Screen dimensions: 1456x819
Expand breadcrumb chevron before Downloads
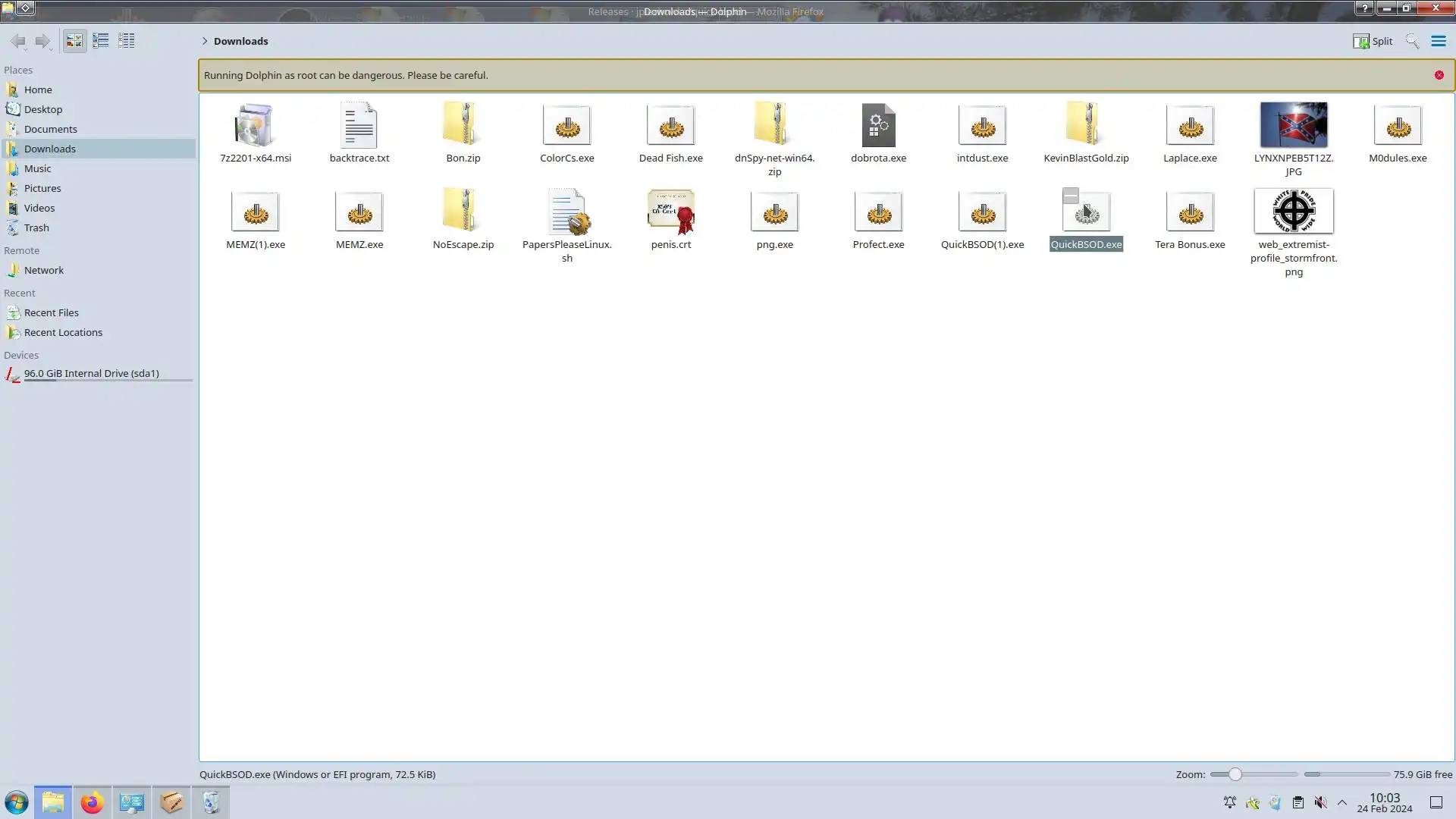[205, 41]
